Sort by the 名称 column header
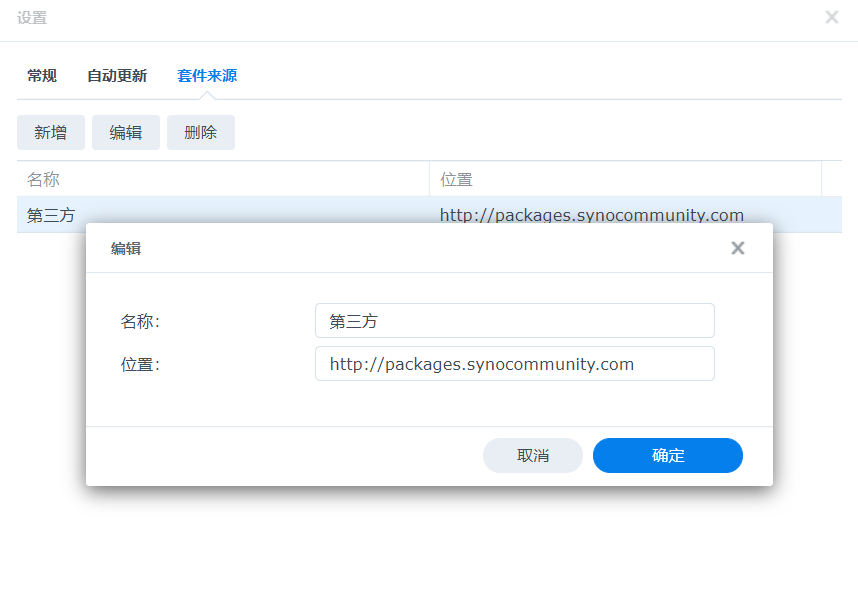 point(223,179)
